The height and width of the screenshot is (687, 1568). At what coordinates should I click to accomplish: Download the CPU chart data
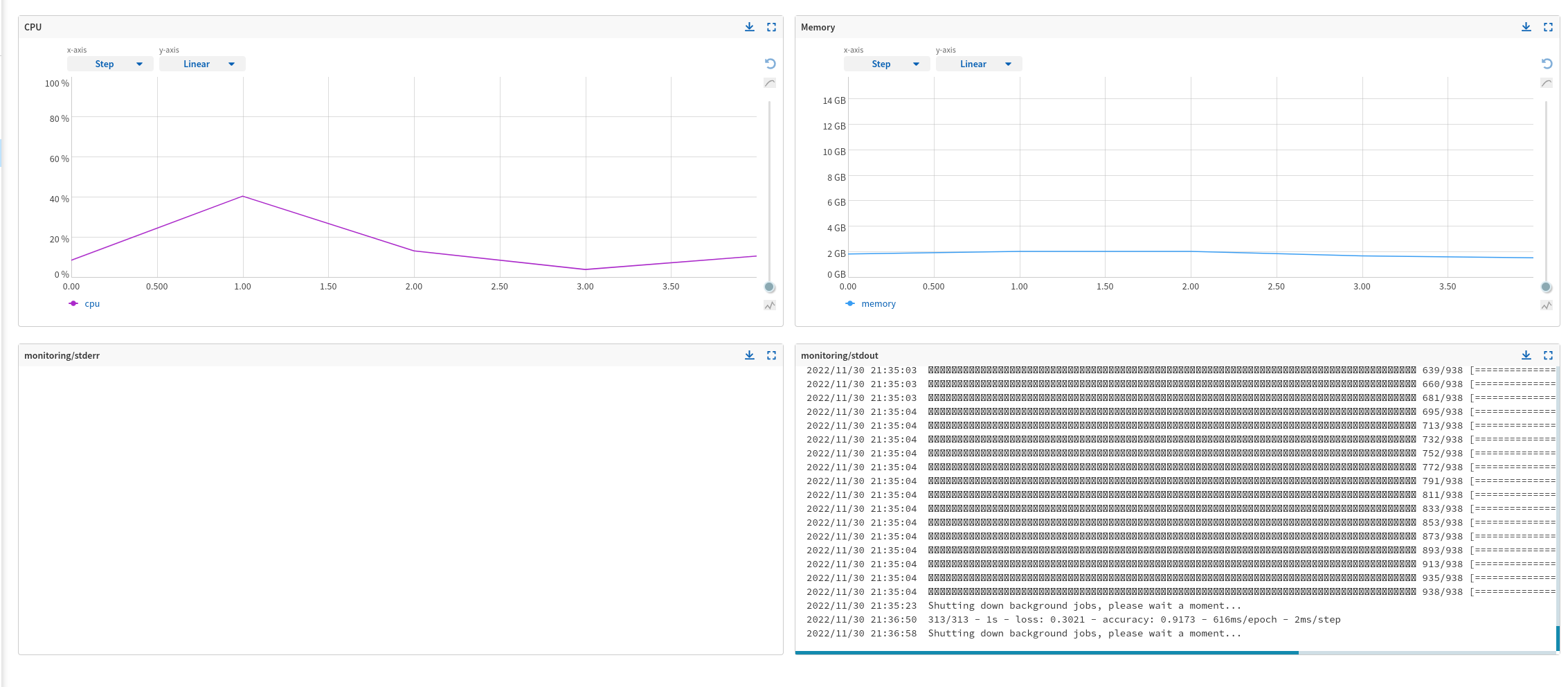point(749,27)
